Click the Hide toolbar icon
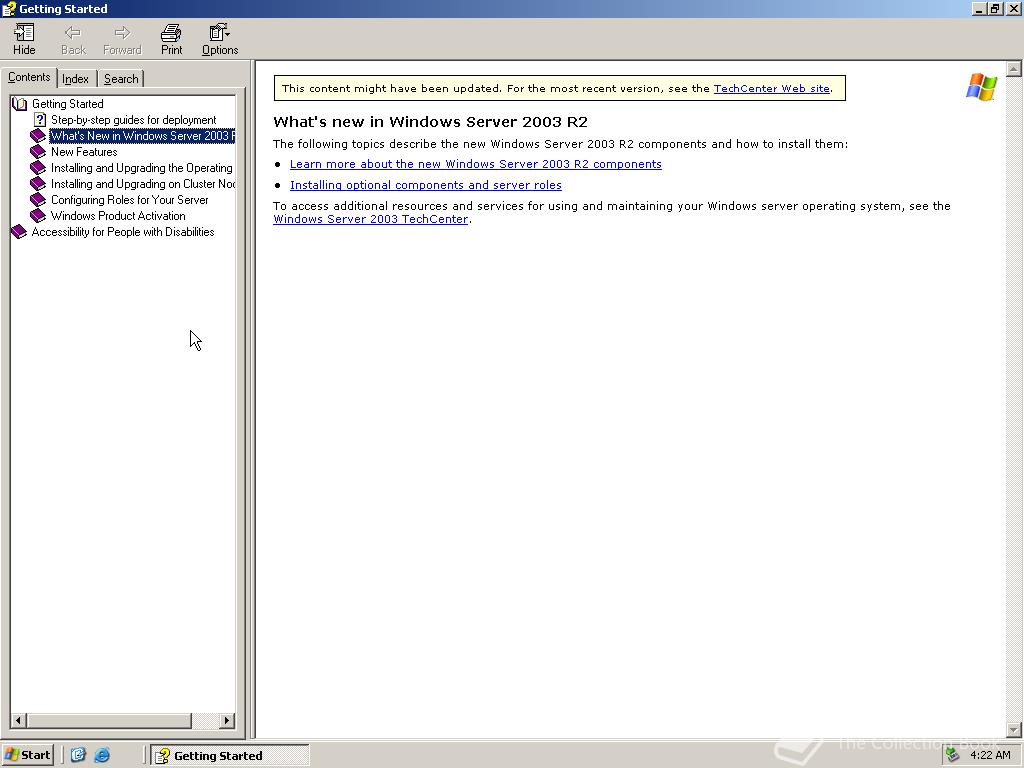 [x=24, y=39]
